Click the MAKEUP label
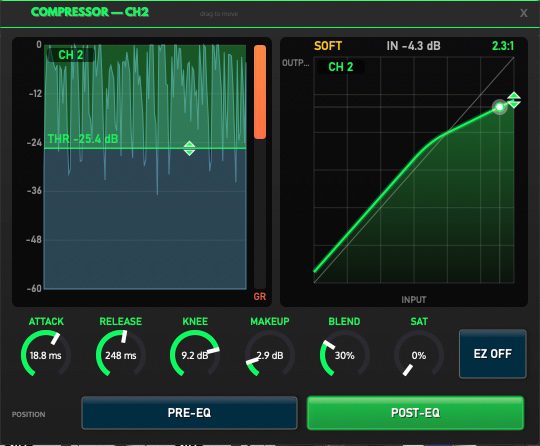Screen dimensions: 540x446 point(270,321)
